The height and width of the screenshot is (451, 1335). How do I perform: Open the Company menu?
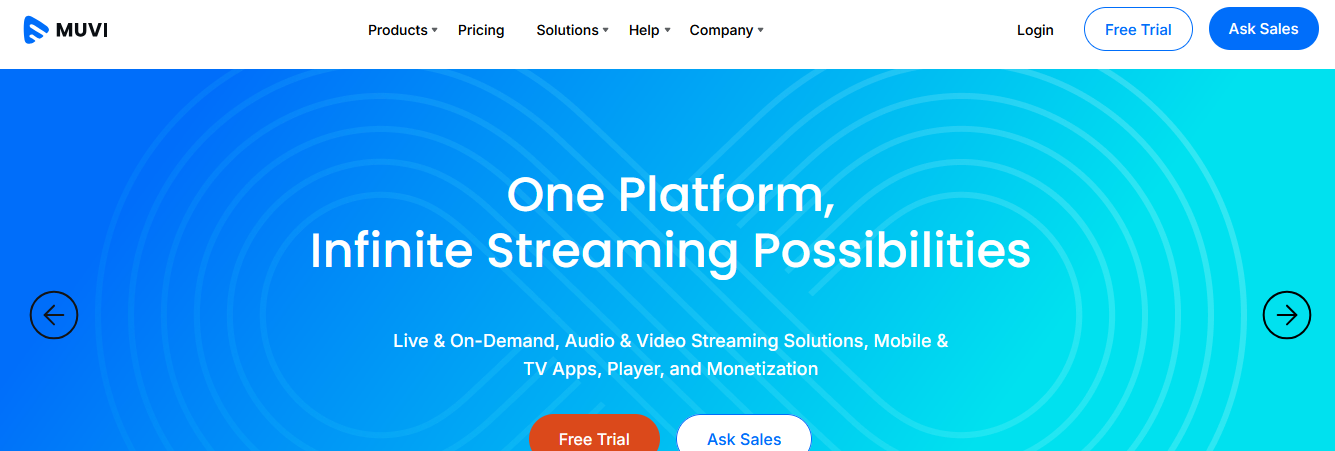click(x=721, y=30)
